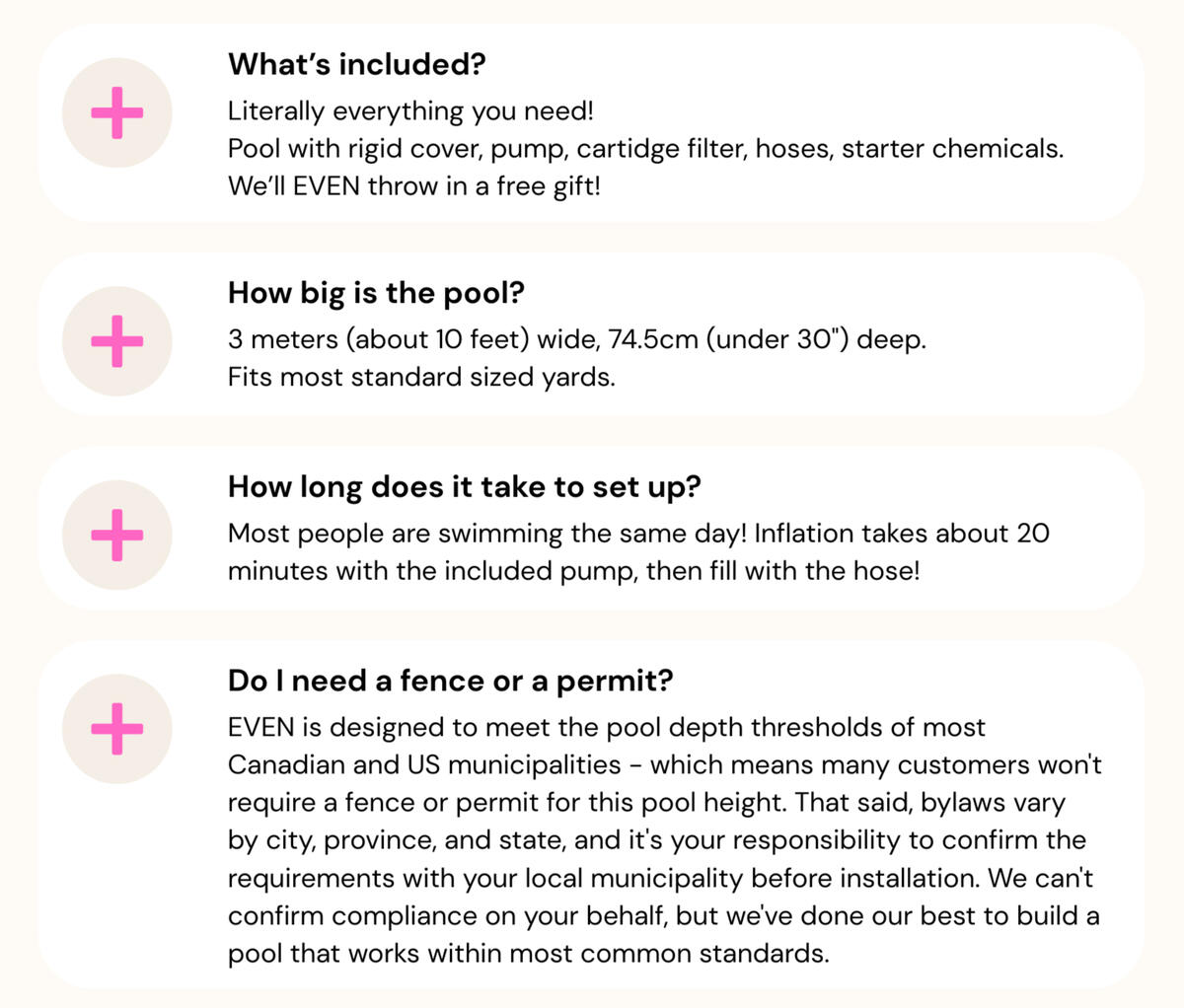Click the "confirm compliance on your behalf" line
This screenshot has width=1184, height=1008.
(x=664, y=916)
